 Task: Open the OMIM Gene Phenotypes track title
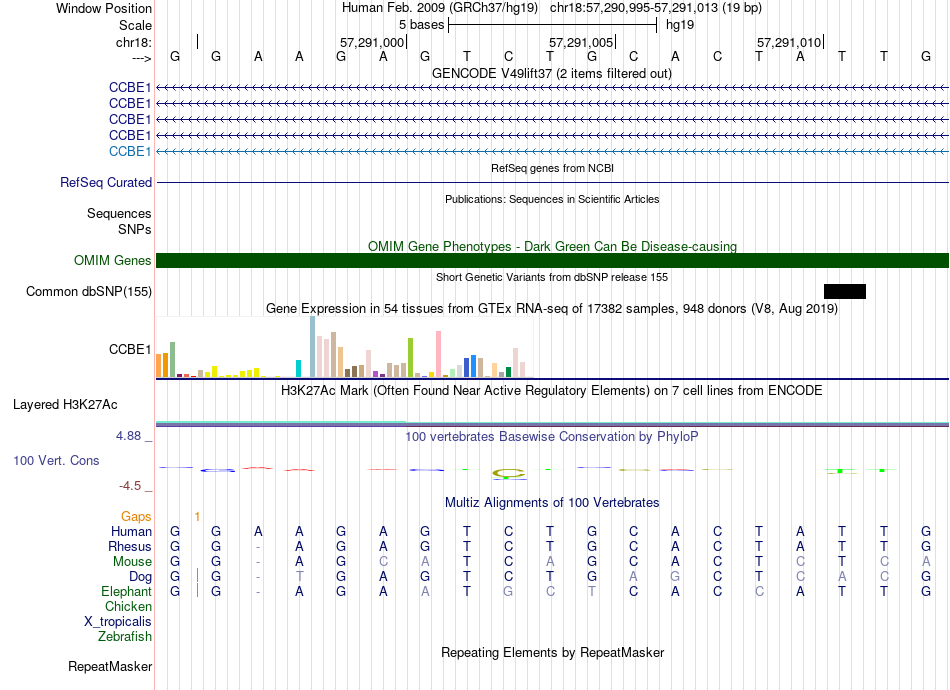click(x=552, y=247)
